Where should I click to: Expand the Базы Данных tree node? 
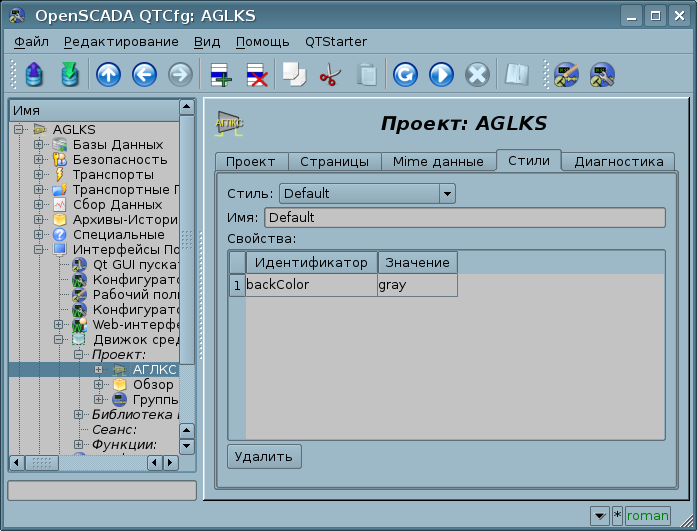click(x=39, y=144)
